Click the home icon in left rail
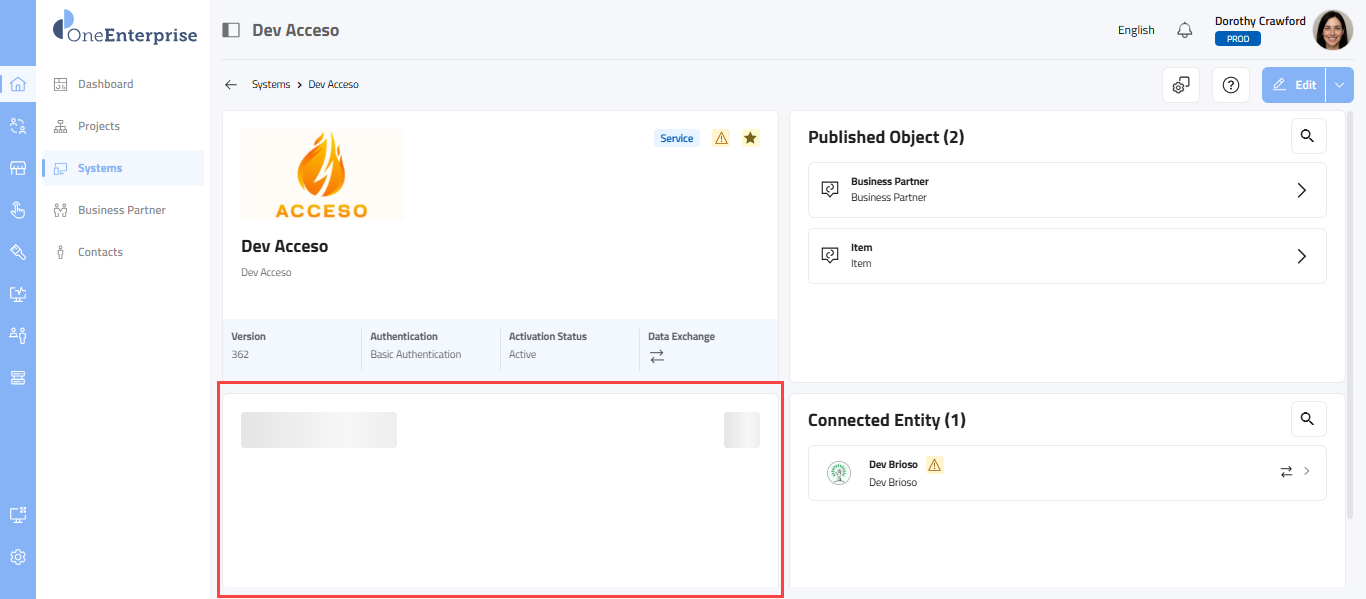The image size is (1366, 599). [x=18, y=84]
